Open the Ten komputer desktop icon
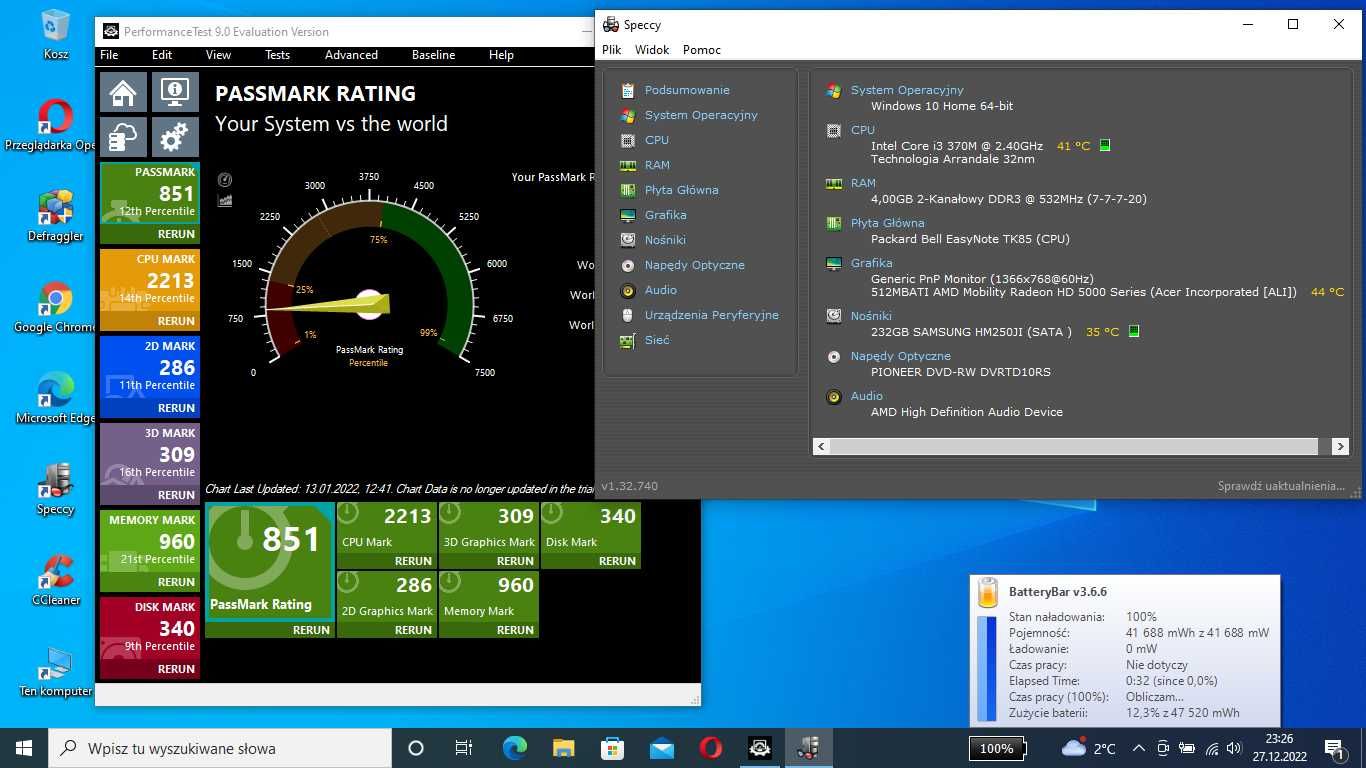 [x=55, y=671]
